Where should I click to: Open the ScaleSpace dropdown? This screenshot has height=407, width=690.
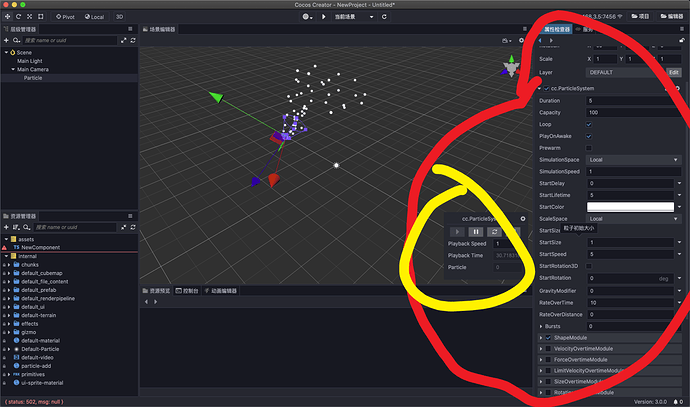pos(634,219)
